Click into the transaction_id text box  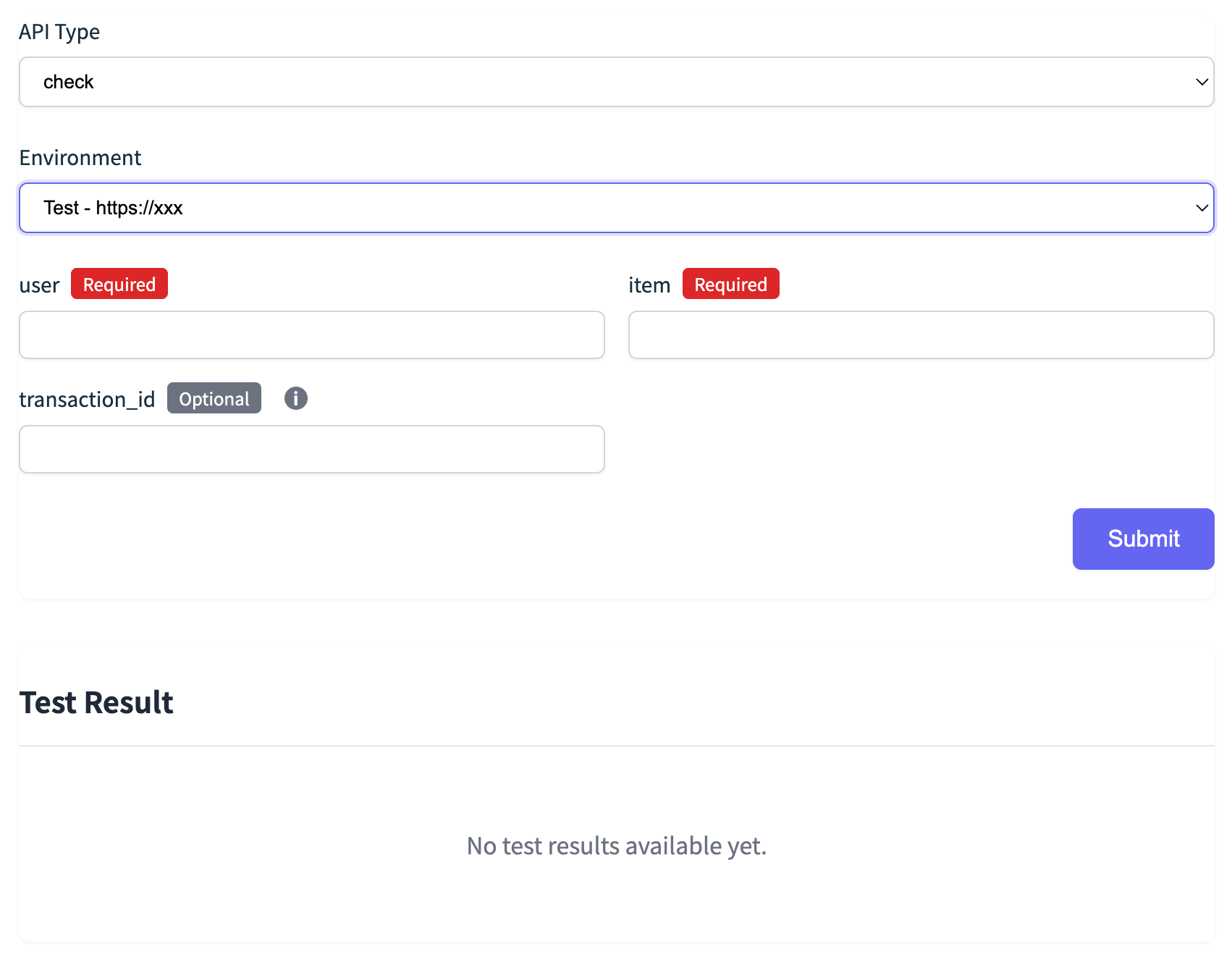click(312, 449)
